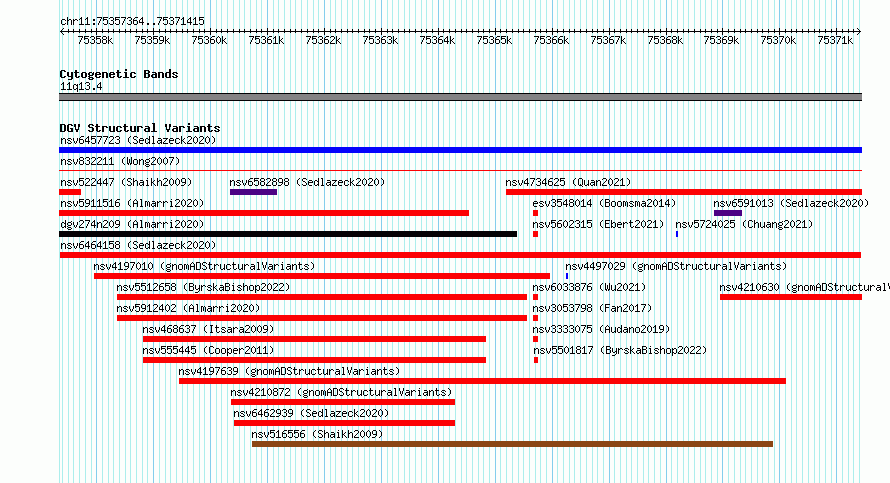Click the nsv522447 (Shaikh2009) label

click(126, 182)
